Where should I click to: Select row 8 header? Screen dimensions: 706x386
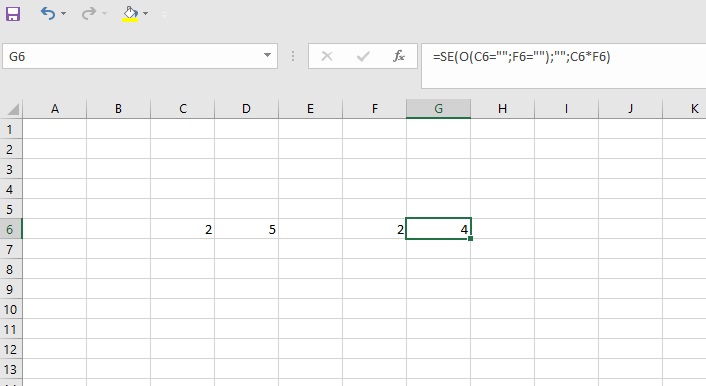11,269
